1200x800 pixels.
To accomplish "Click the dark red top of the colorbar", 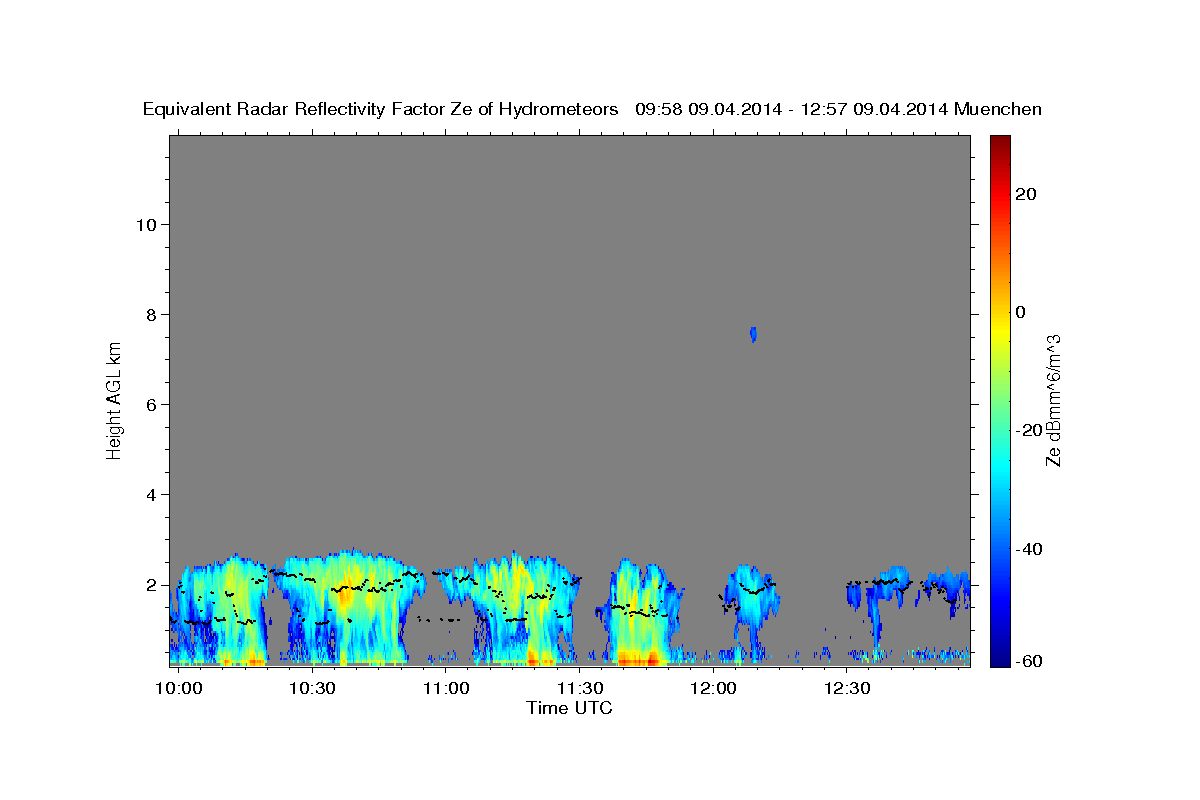I will 999,143.
